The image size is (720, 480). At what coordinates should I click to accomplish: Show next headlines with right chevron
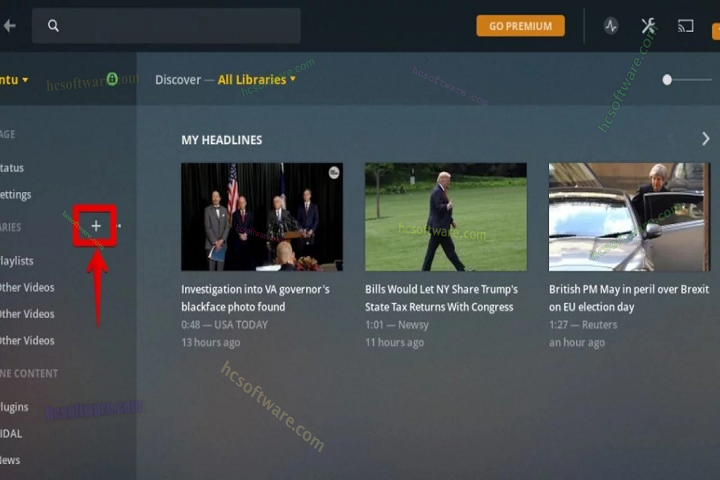(705, 139)
